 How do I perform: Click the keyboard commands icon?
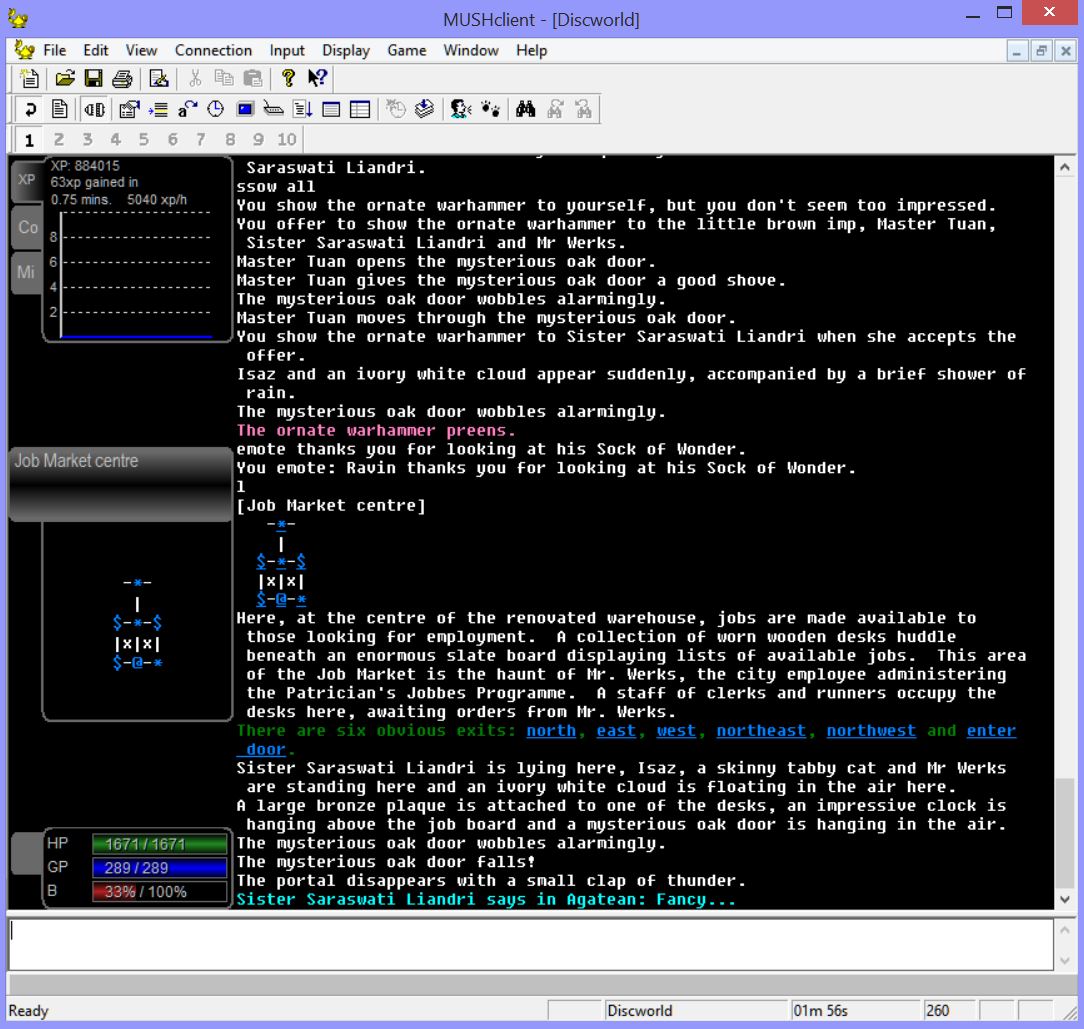tap(274, 109)
